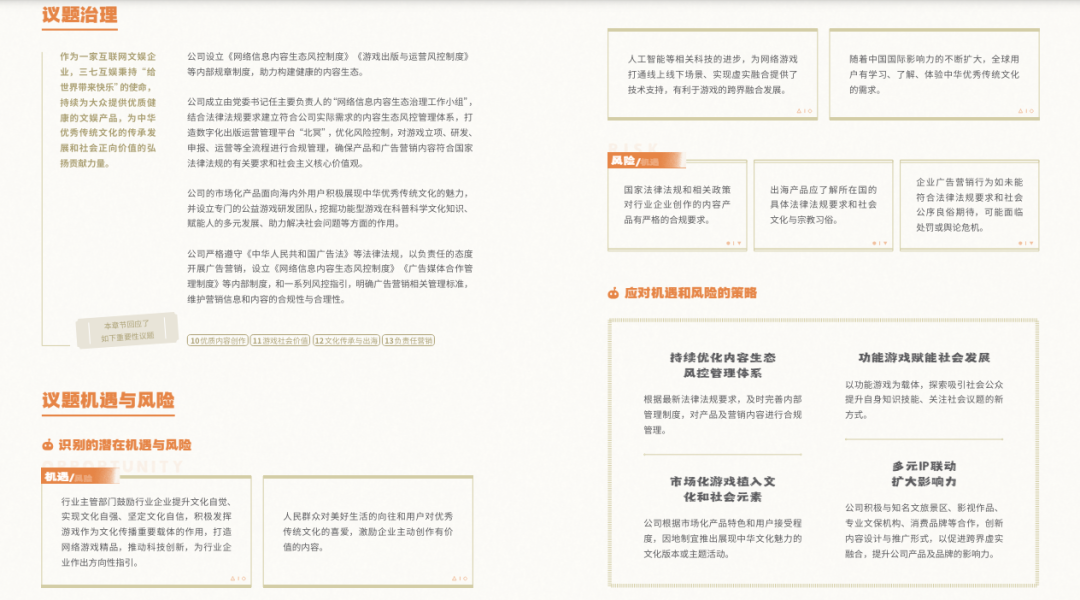Click corner marks in the 人工智能等相关科技 card

click(x=804, y=111)
